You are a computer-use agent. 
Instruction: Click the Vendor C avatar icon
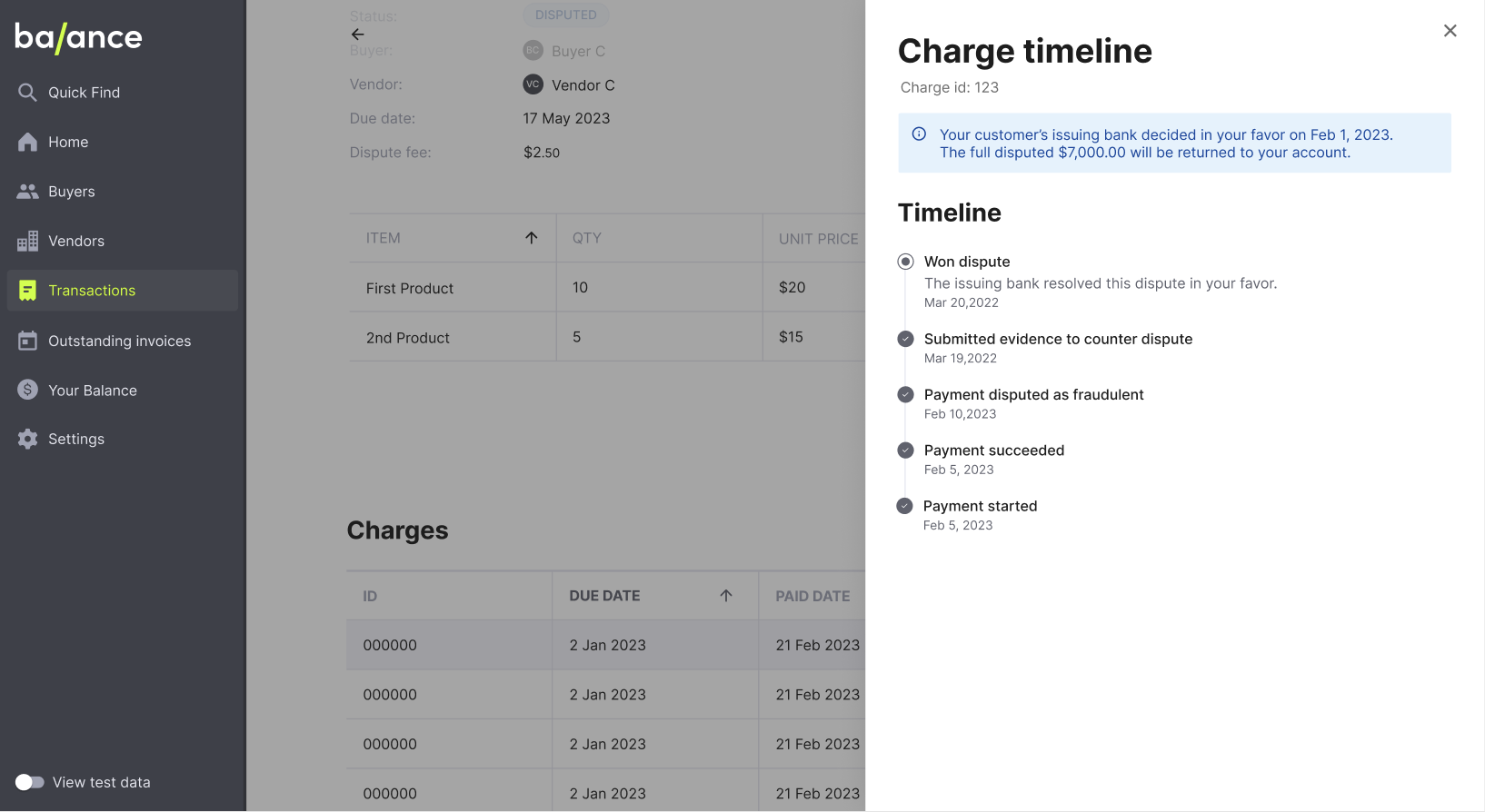coord(533,84)
